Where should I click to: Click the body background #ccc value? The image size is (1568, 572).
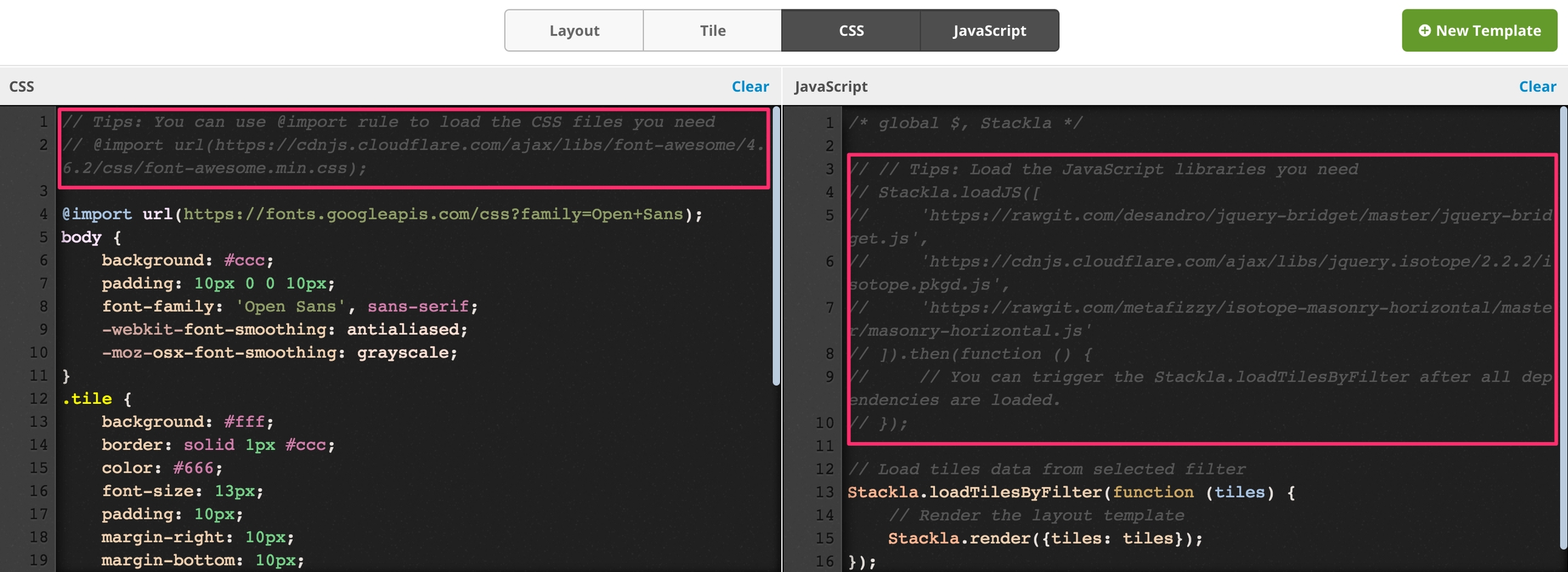point(244,260)
